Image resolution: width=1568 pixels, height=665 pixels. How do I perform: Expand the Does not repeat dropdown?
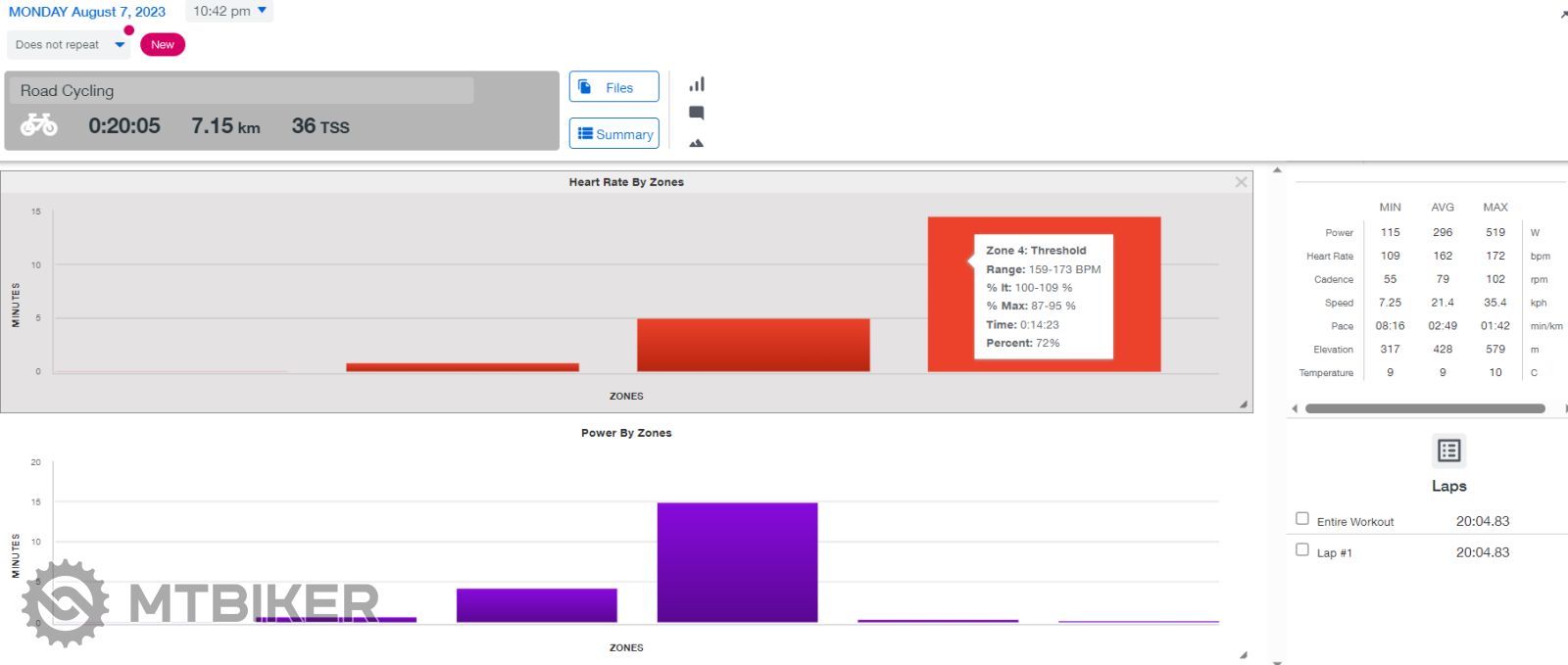(x=69, y=45)
